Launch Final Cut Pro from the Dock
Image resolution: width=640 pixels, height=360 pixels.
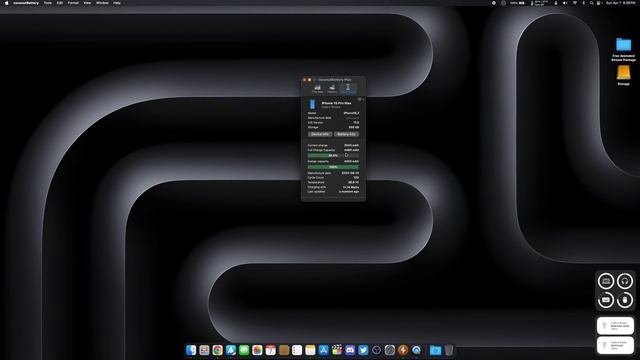pyautogui.click(x=337, y=350)
